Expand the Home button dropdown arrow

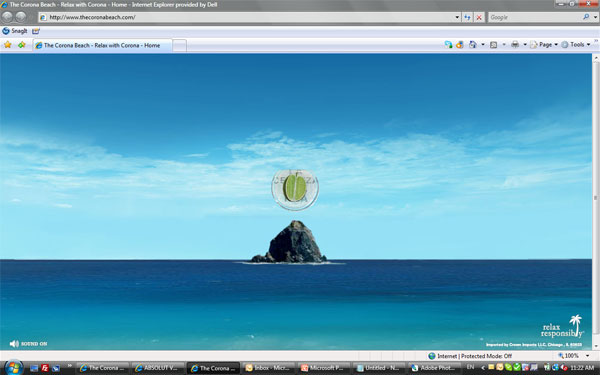(x=483, y=45)
